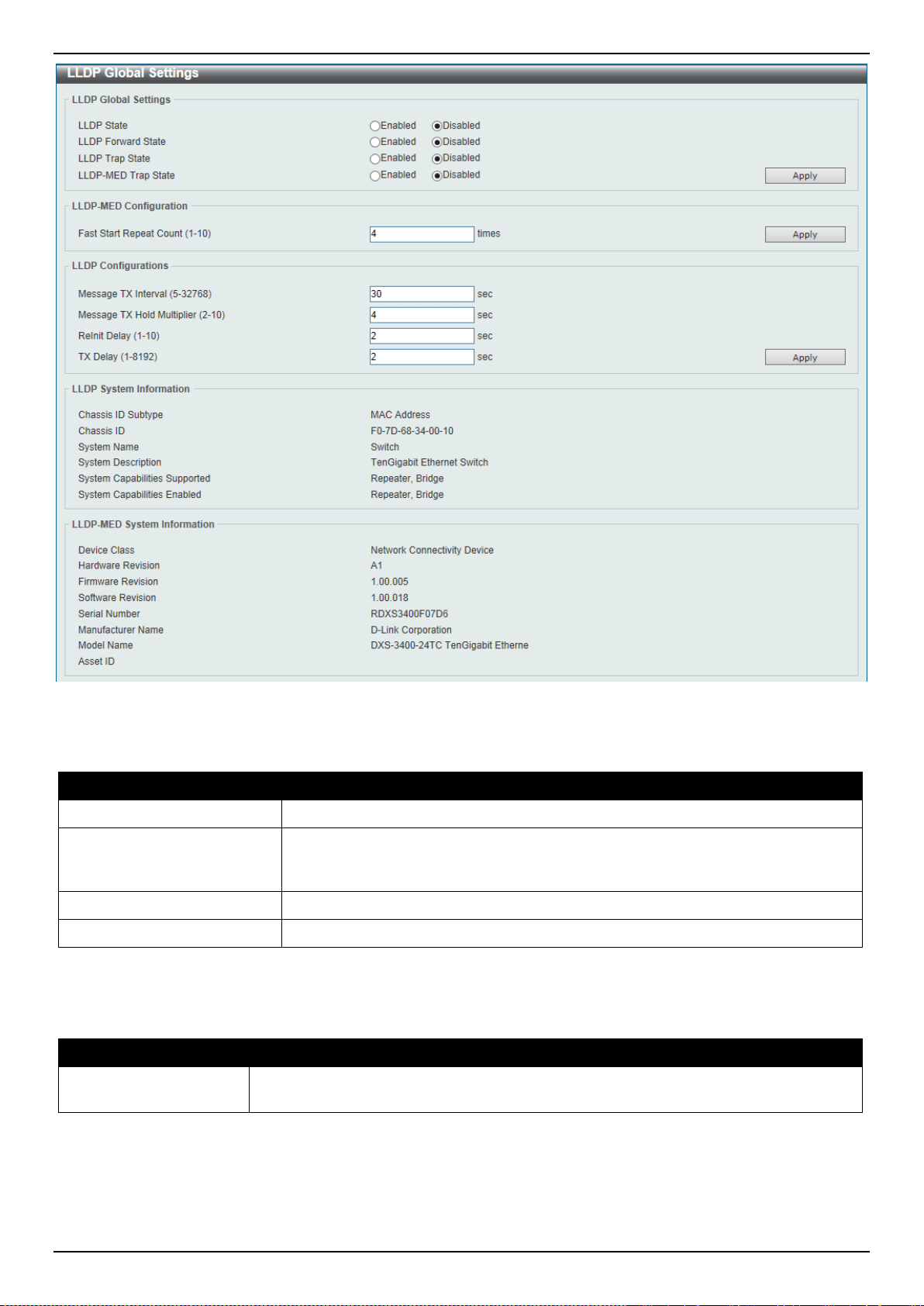Click the 'LLDP-MED System Information' section heading
The image size is (924, 1306).
143,524
